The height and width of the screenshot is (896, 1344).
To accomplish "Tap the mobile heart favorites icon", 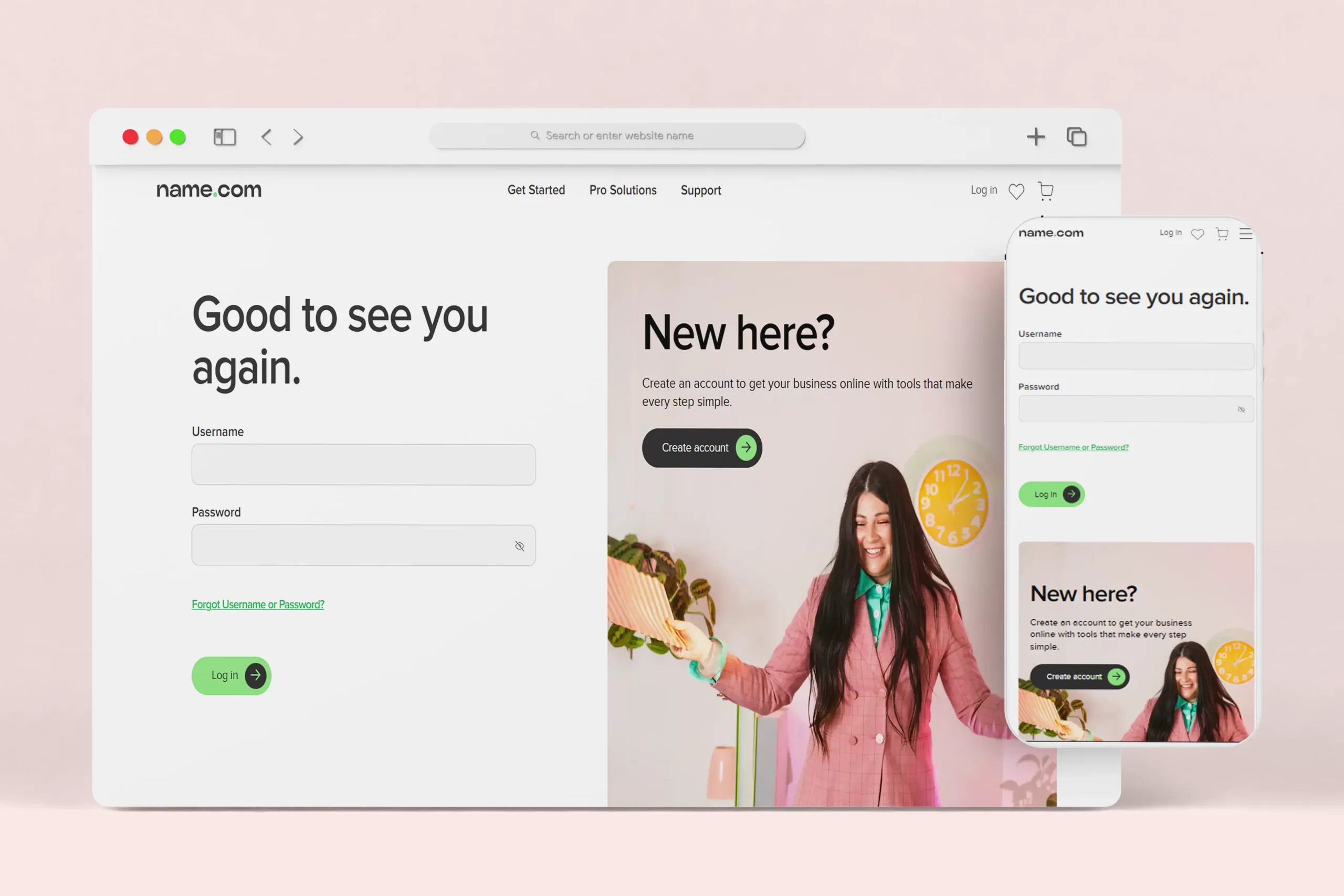I will tap(1197, 234).
